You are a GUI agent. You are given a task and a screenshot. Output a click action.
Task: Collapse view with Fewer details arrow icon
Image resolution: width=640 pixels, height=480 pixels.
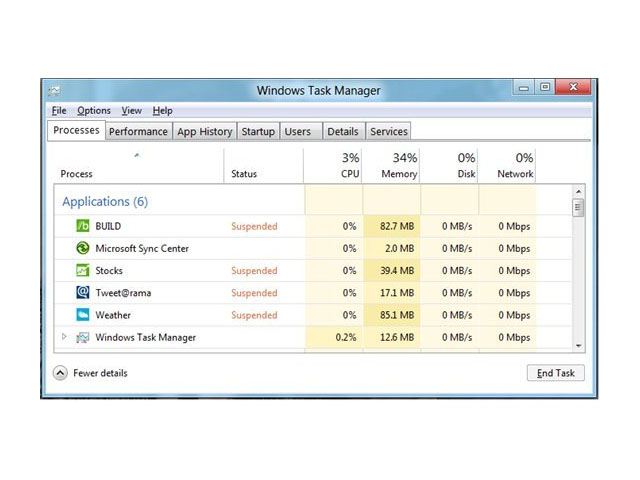click(60, 373)
